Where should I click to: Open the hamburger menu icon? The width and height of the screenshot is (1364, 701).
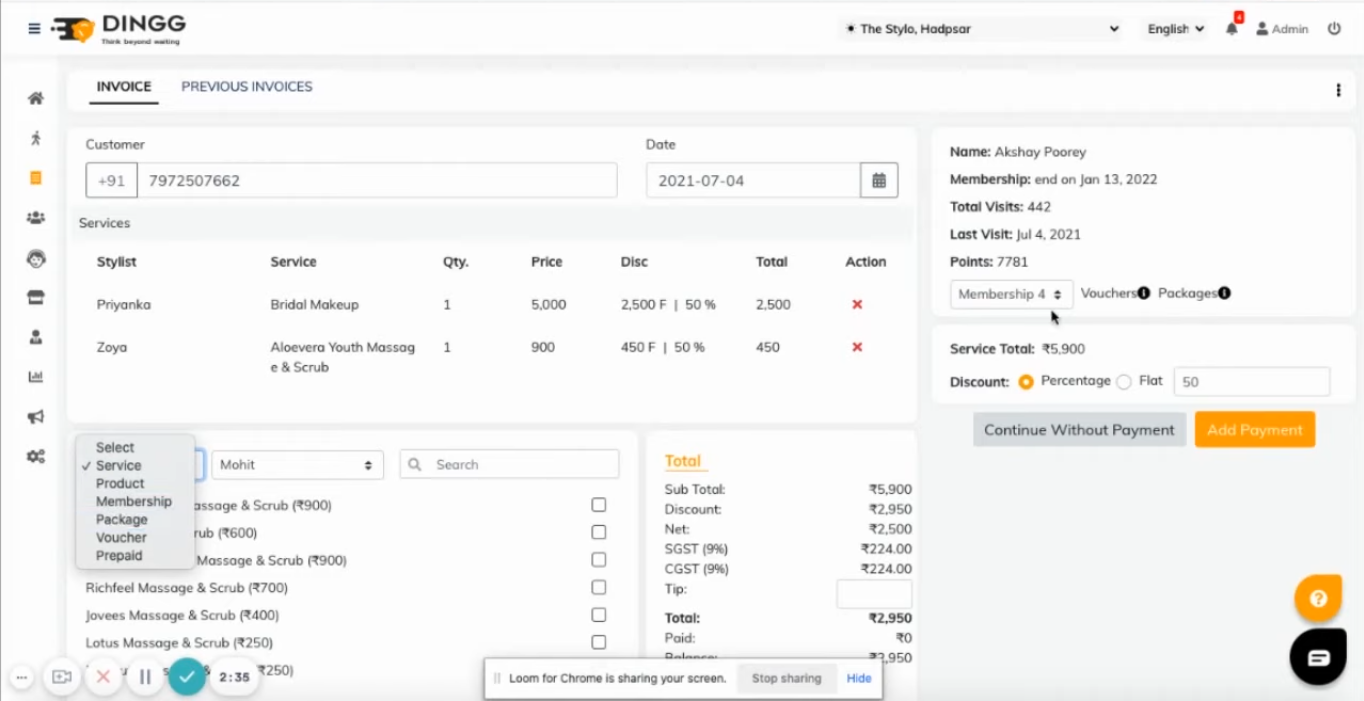click(x=34, y=29)
